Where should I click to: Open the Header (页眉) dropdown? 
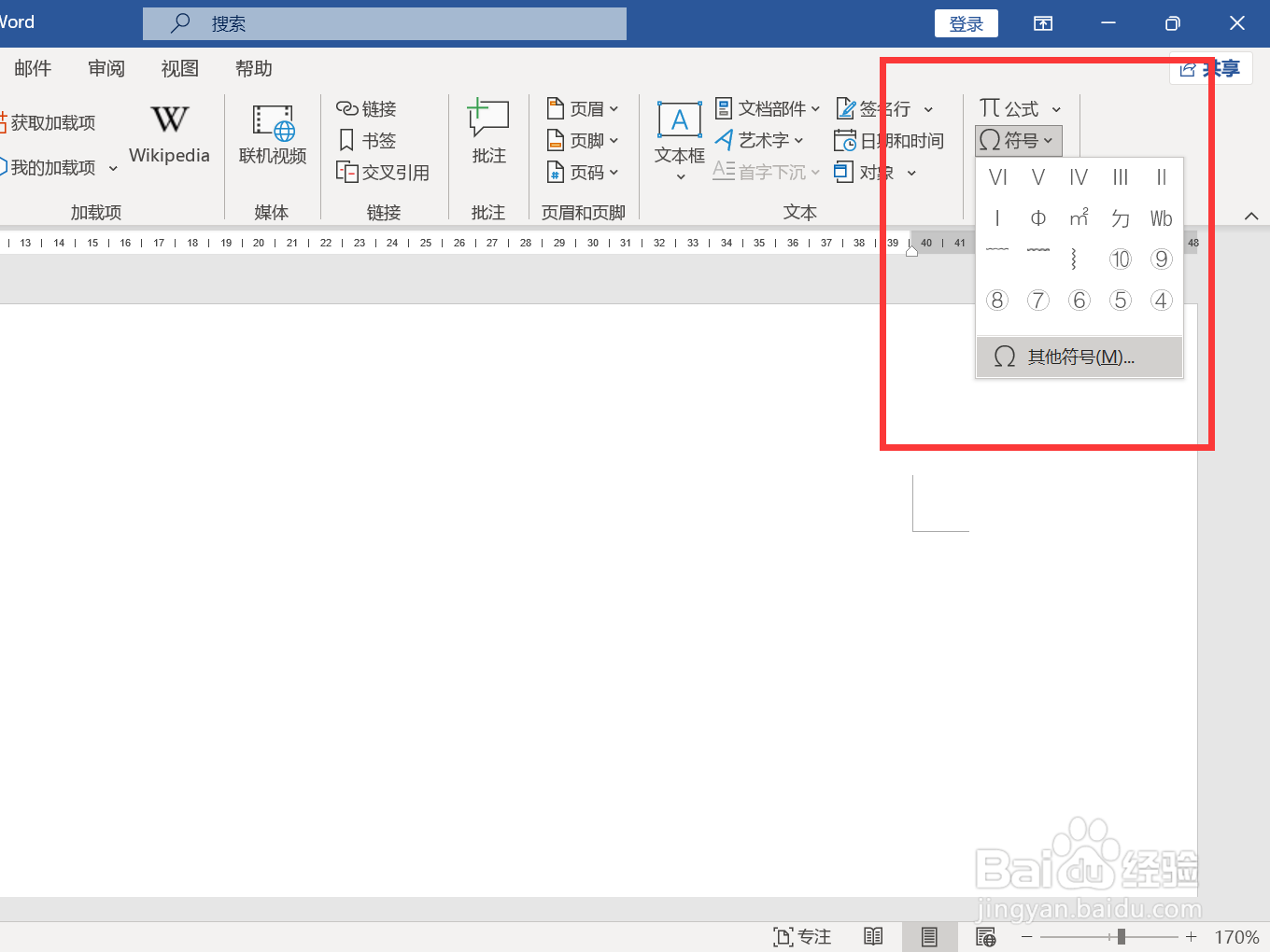point(583,109)
